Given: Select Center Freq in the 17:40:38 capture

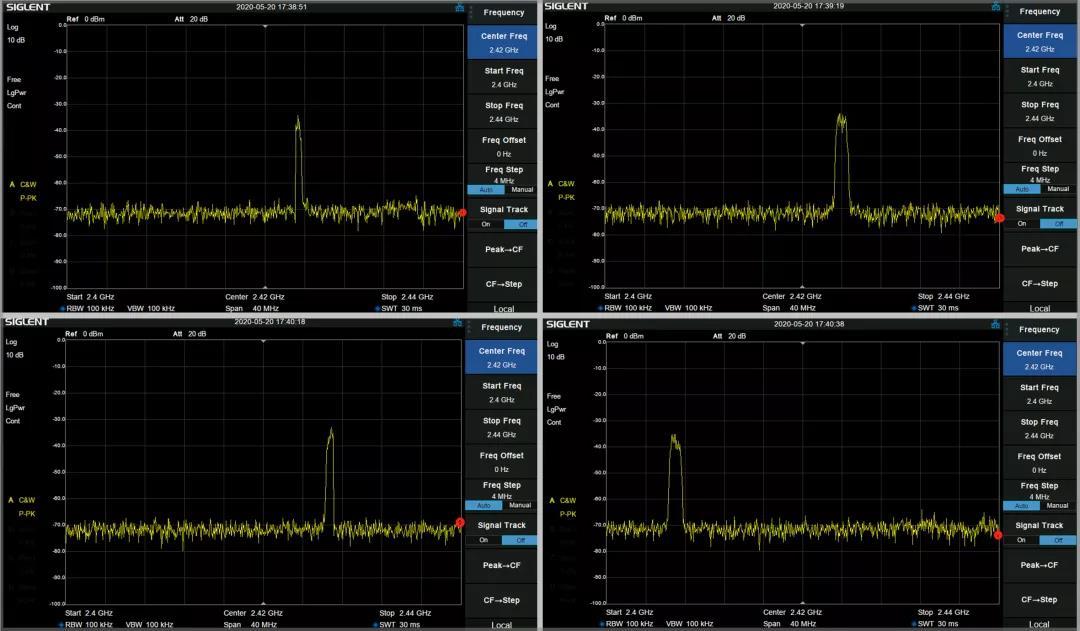Looking at the screenshot, I should coord(1039,360).
